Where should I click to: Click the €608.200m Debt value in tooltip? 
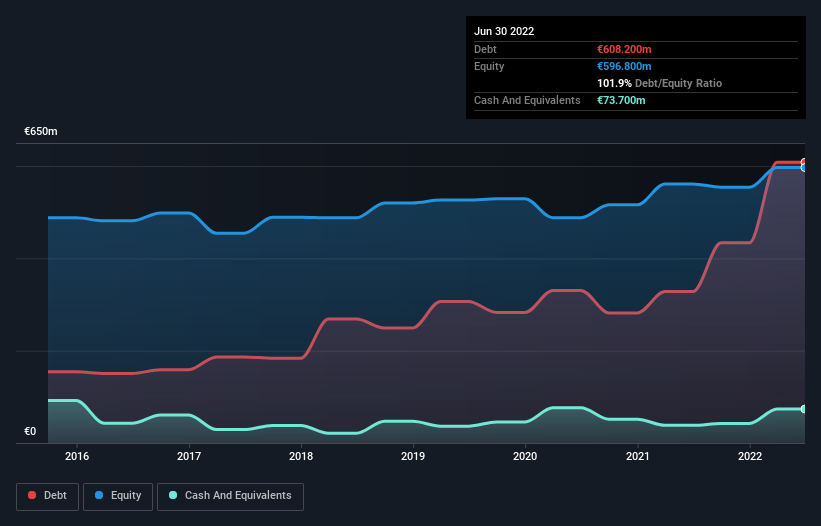624,49
